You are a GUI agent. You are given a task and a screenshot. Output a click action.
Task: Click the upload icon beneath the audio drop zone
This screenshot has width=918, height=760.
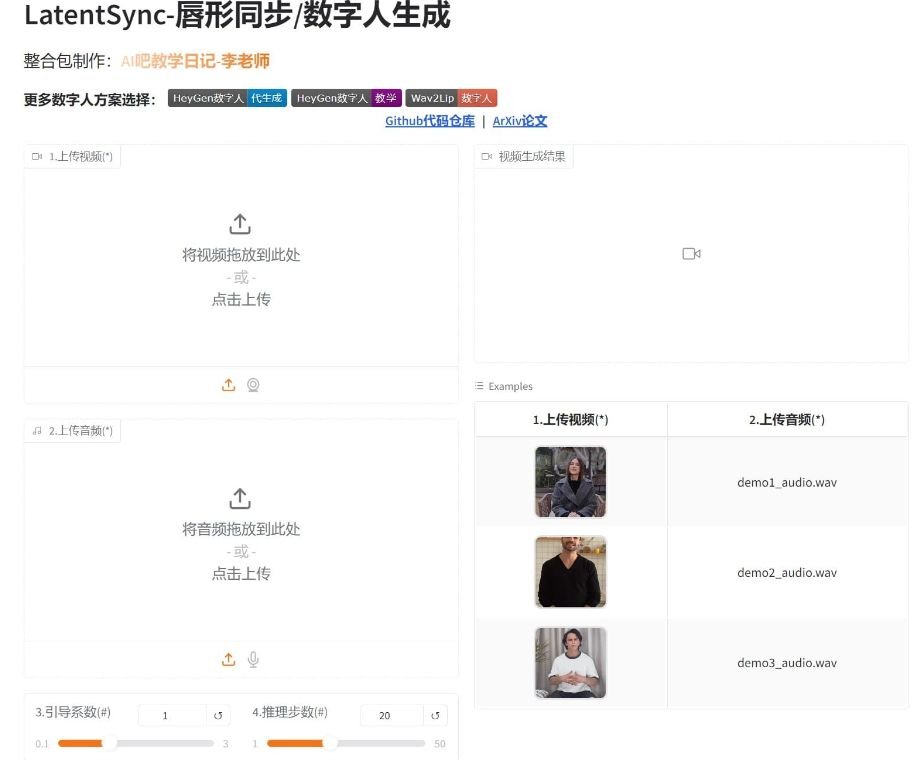[x=227, y=660]
